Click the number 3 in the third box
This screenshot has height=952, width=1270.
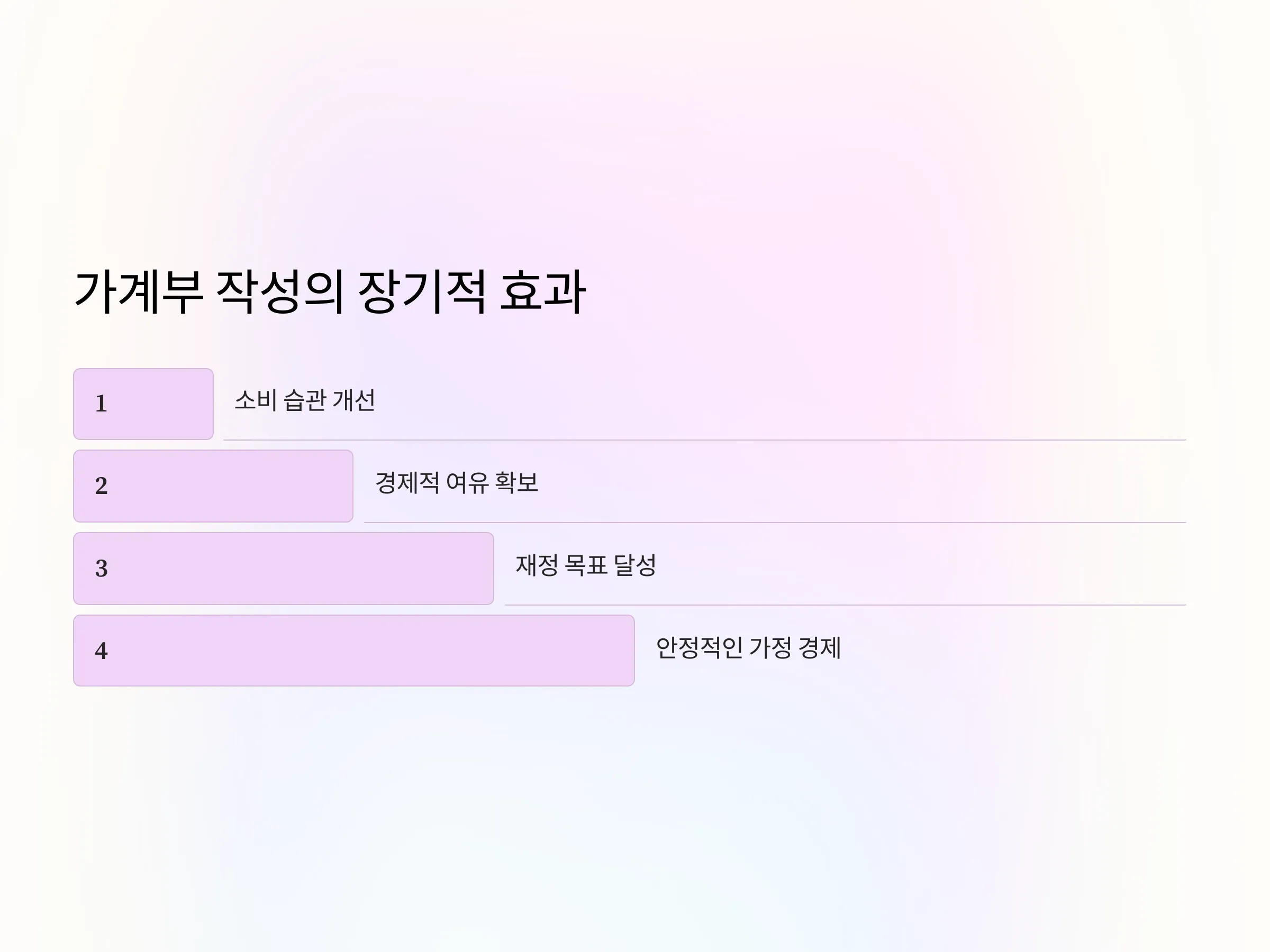101,568
